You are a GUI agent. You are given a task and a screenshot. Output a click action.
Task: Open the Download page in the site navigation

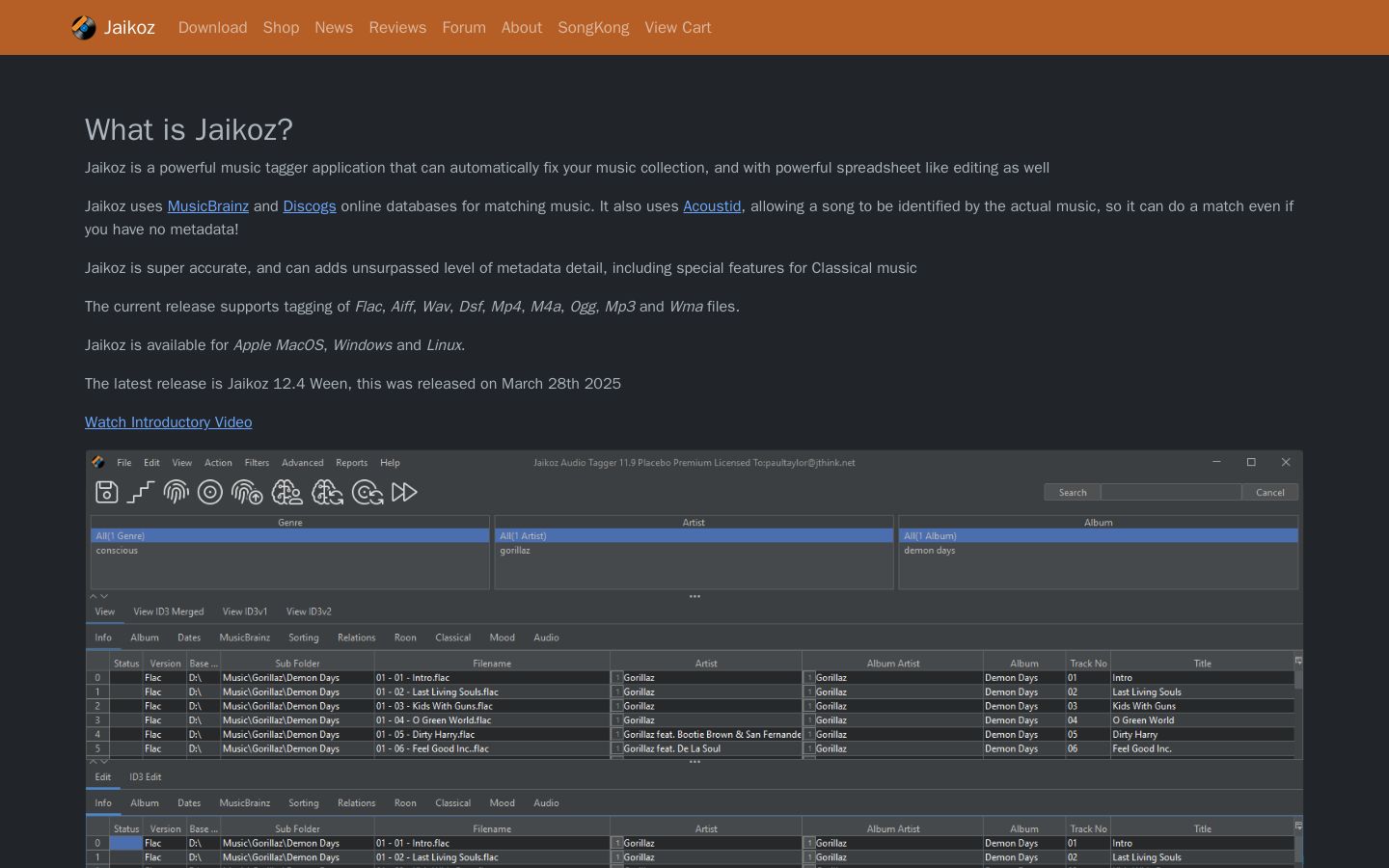[x=213, y=28]
